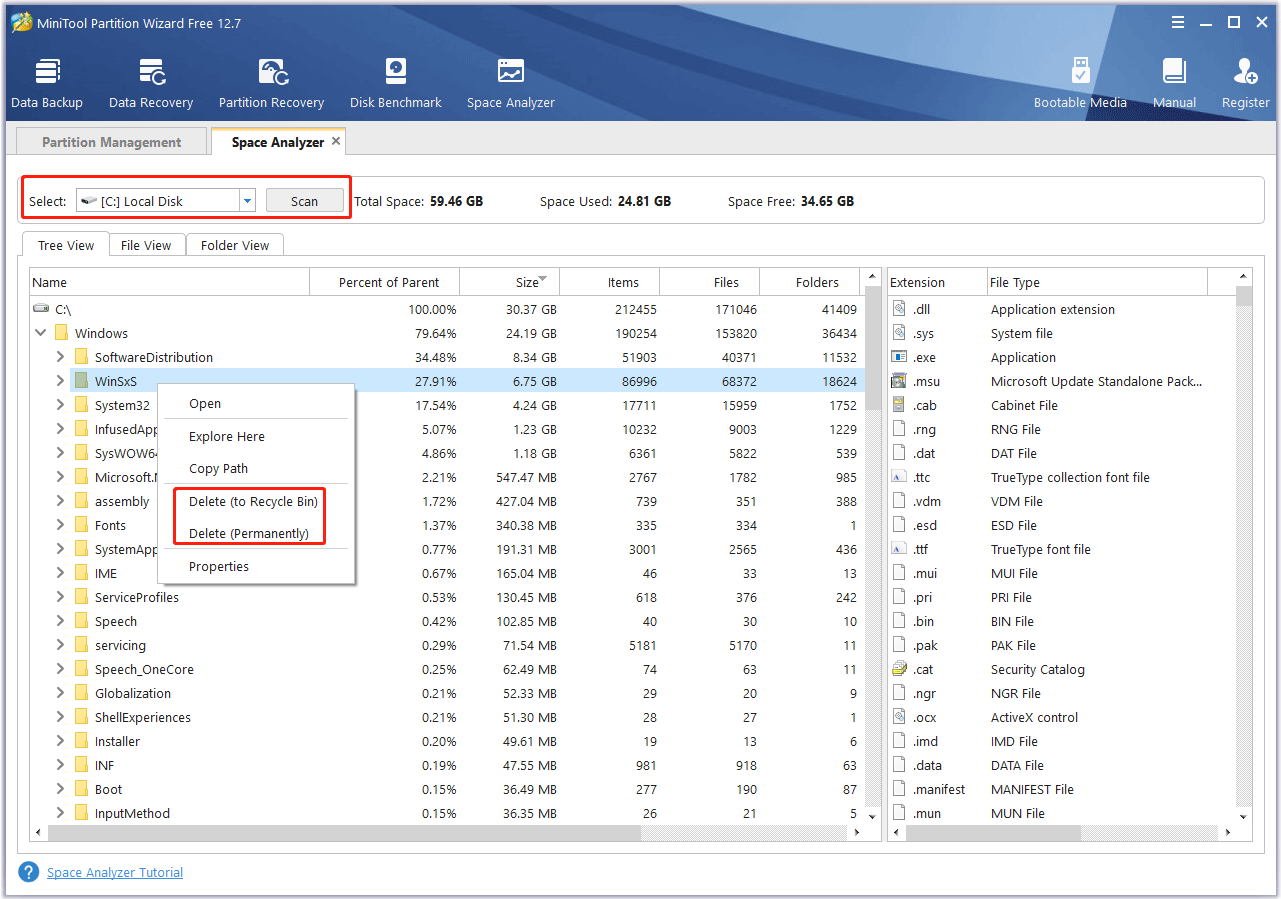The image size is (1281, 899).
Task: Expand the InputMethod folder node
Action: click(x=60, y=813)
